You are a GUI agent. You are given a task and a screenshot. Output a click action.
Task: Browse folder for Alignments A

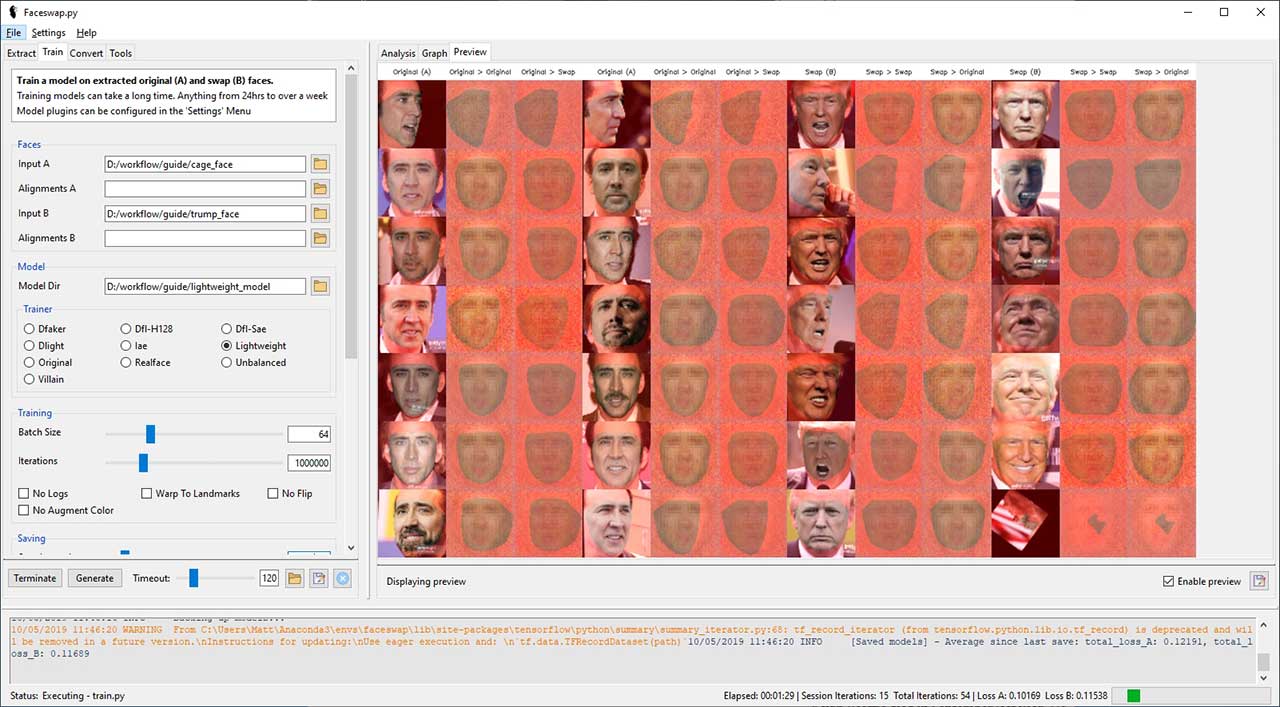click(x=320, y=189)
